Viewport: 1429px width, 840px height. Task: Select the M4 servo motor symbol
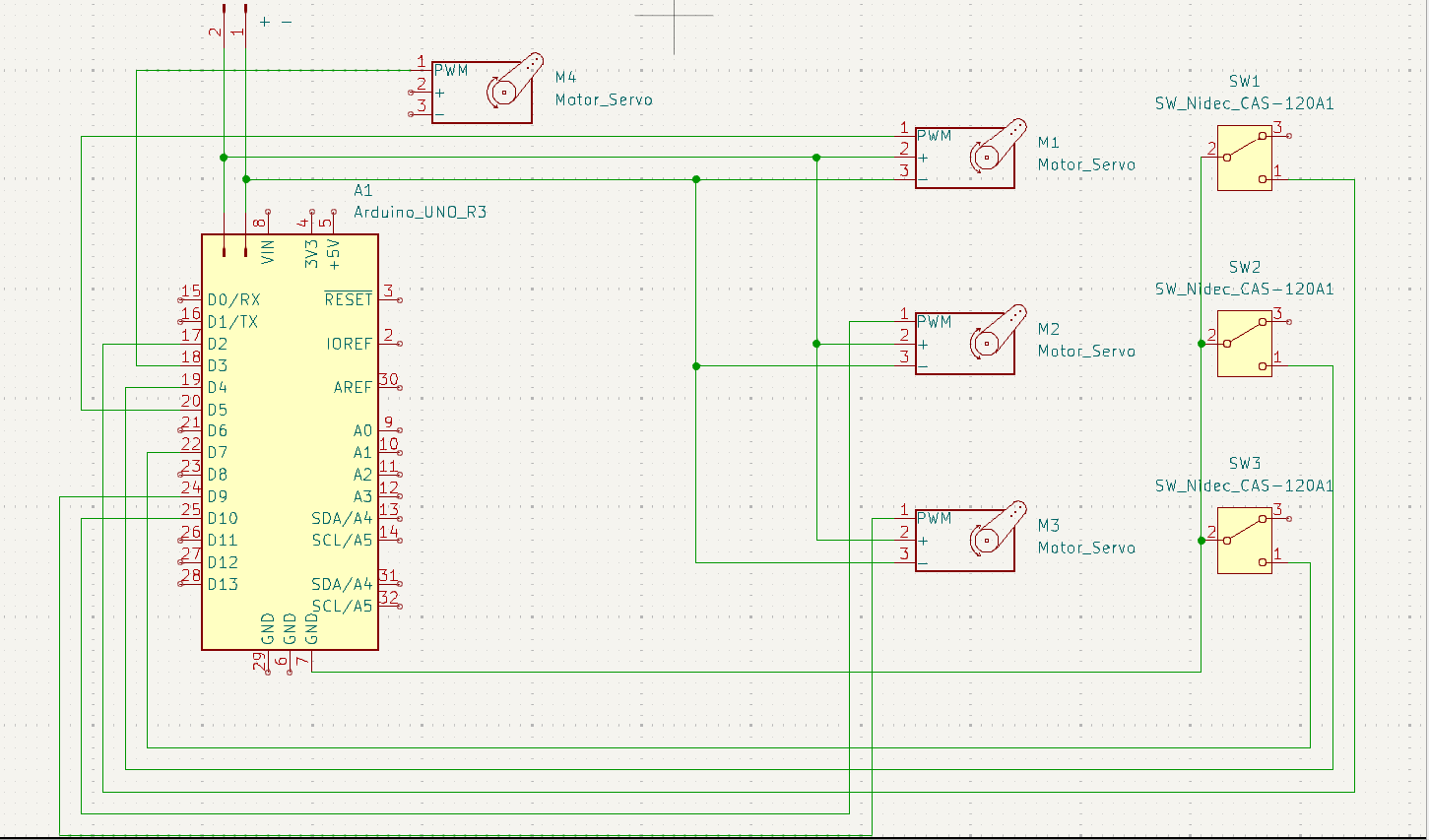point(483,91)
